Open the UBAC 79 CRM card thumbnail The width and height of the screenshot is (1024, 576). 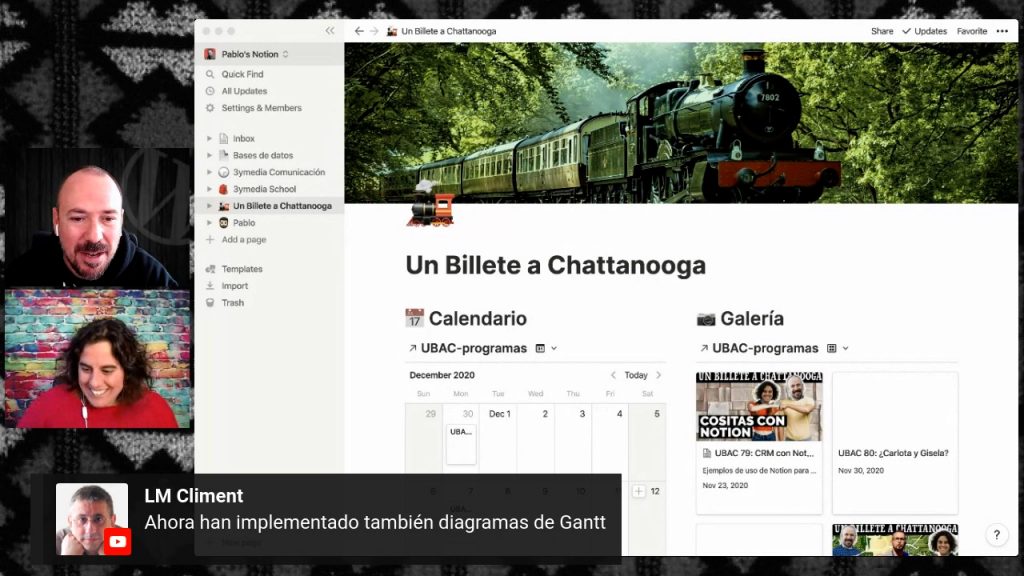point(758,406)
